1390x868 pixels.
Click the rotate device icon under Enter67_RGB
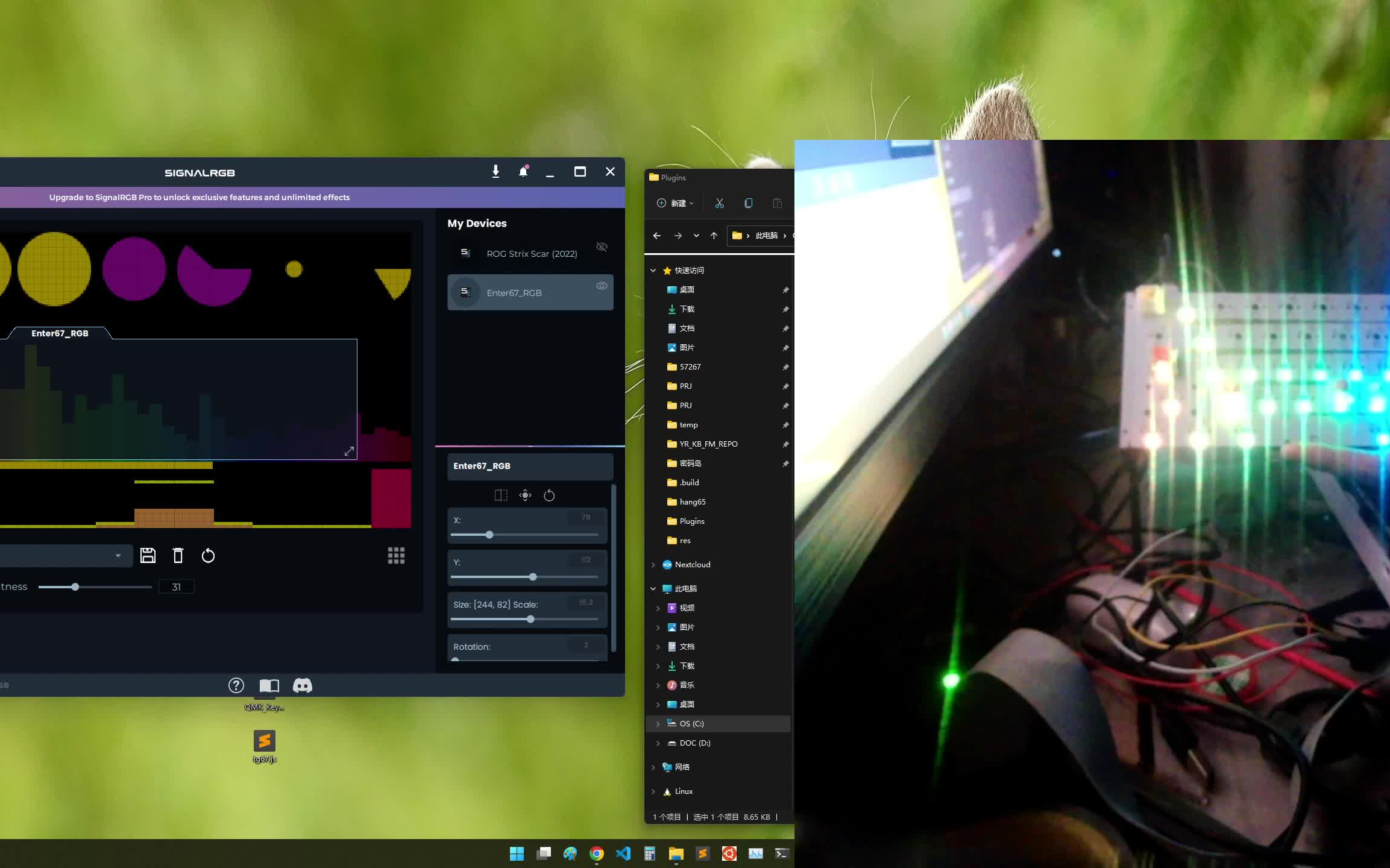(x=549, y=495)
